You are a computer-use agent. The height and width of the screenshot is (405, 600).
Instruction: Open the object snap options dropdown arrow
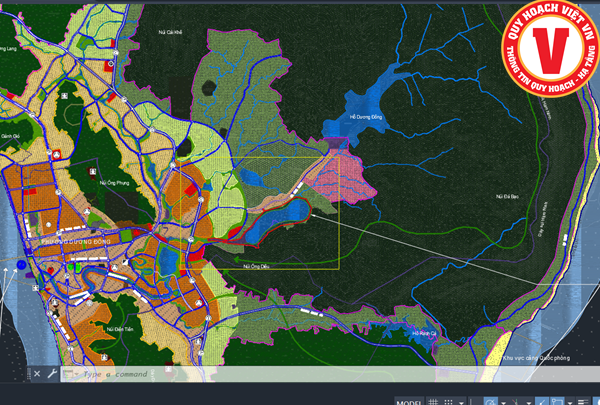570,402
